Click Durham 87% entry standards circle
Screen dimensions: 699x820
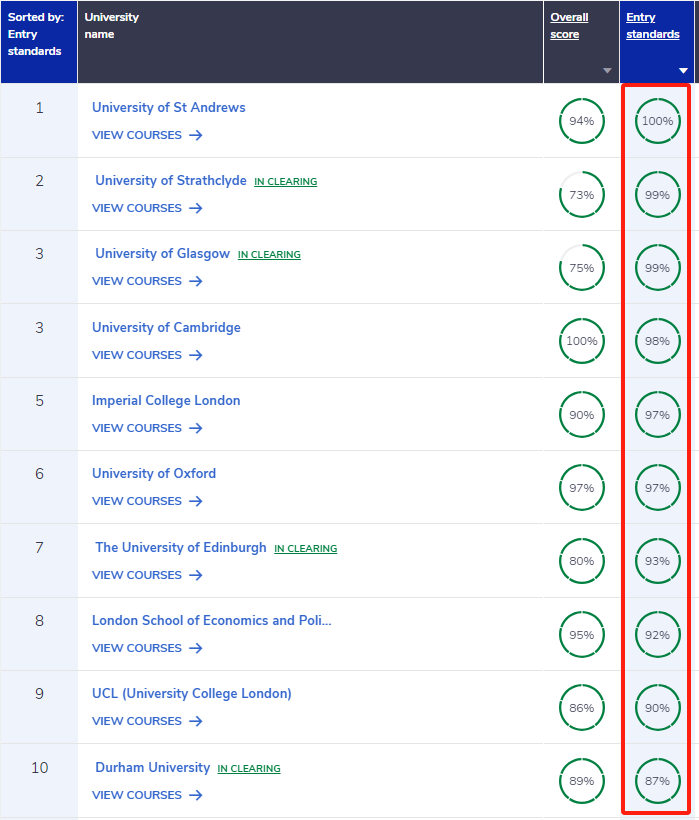pyautogui.click(x=658, y=781)
